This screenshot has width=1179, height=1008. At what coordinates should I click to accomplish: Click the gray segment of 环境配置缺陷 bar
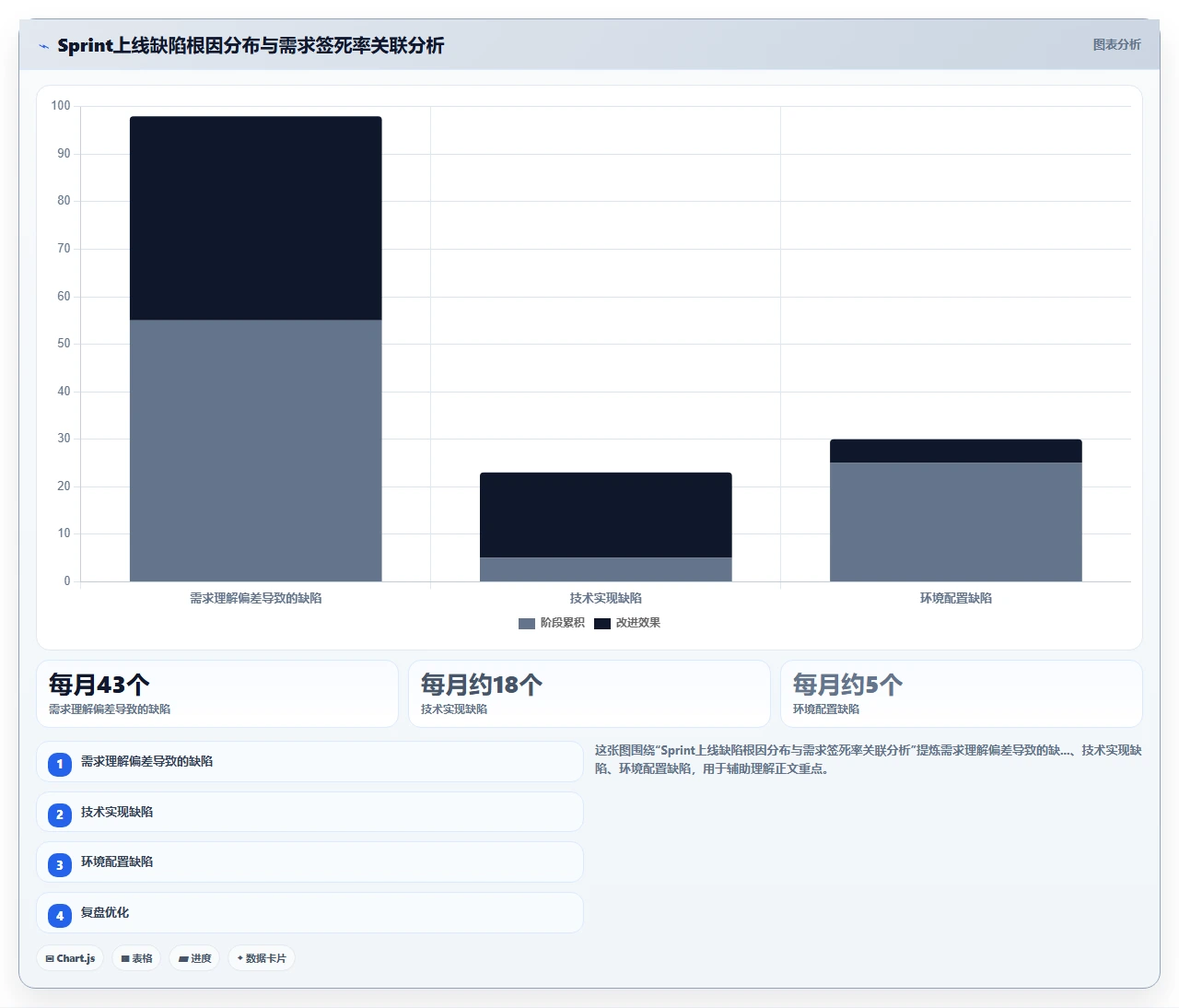[956, 522]
